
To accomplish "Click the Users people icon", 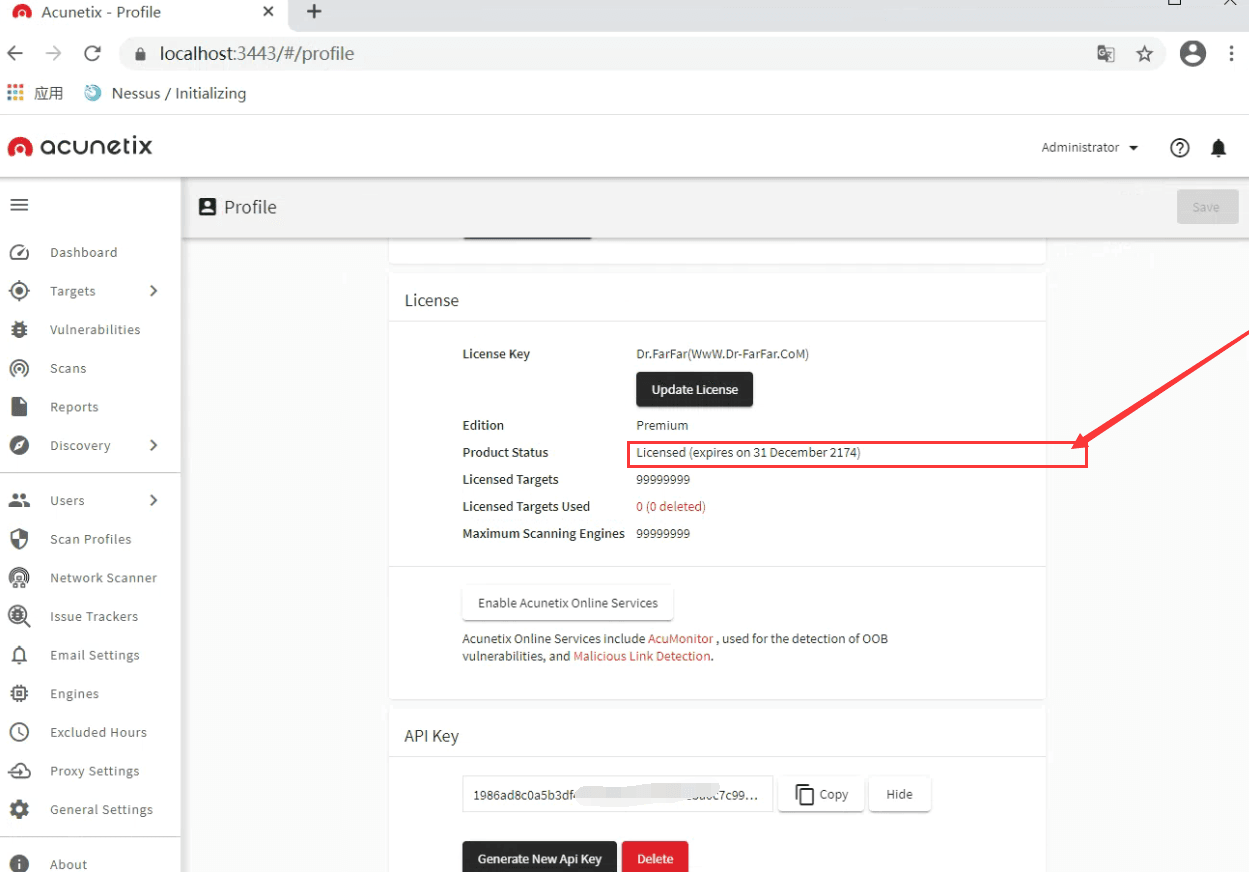I will pos(19,501).
